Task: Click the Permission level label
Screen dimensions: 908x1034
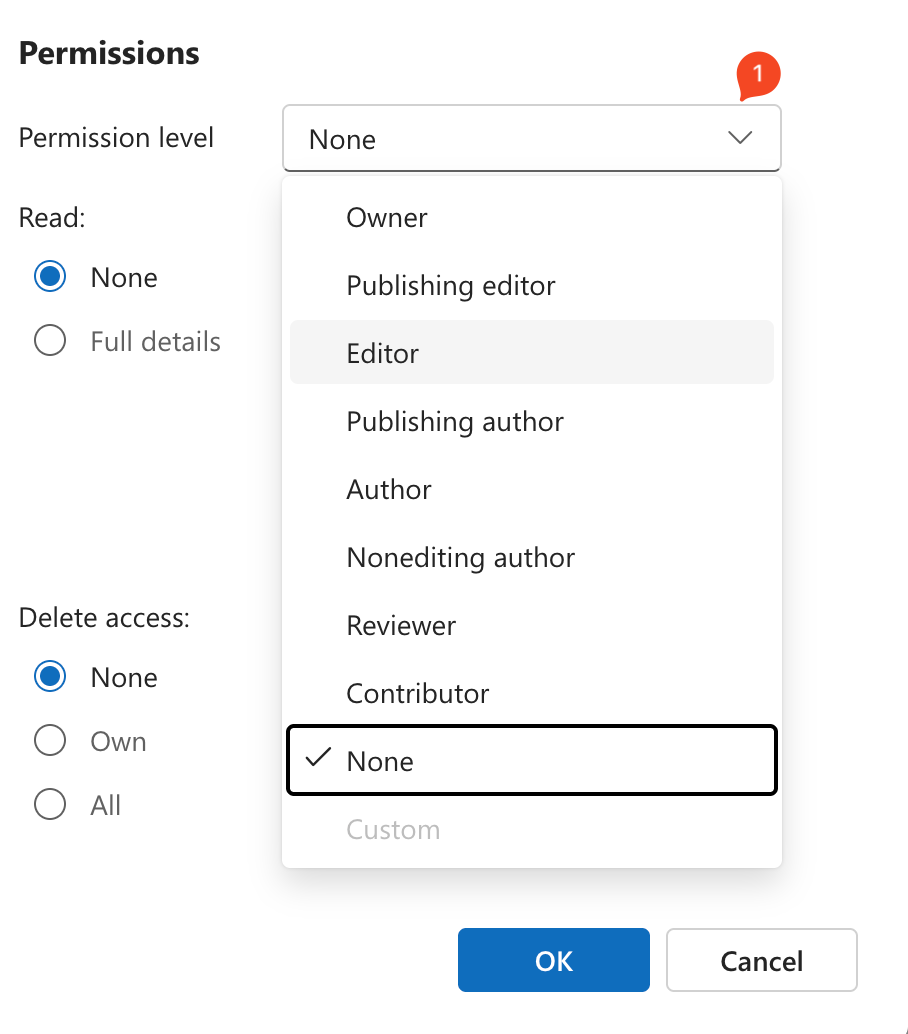Action: tap(116, 138)
